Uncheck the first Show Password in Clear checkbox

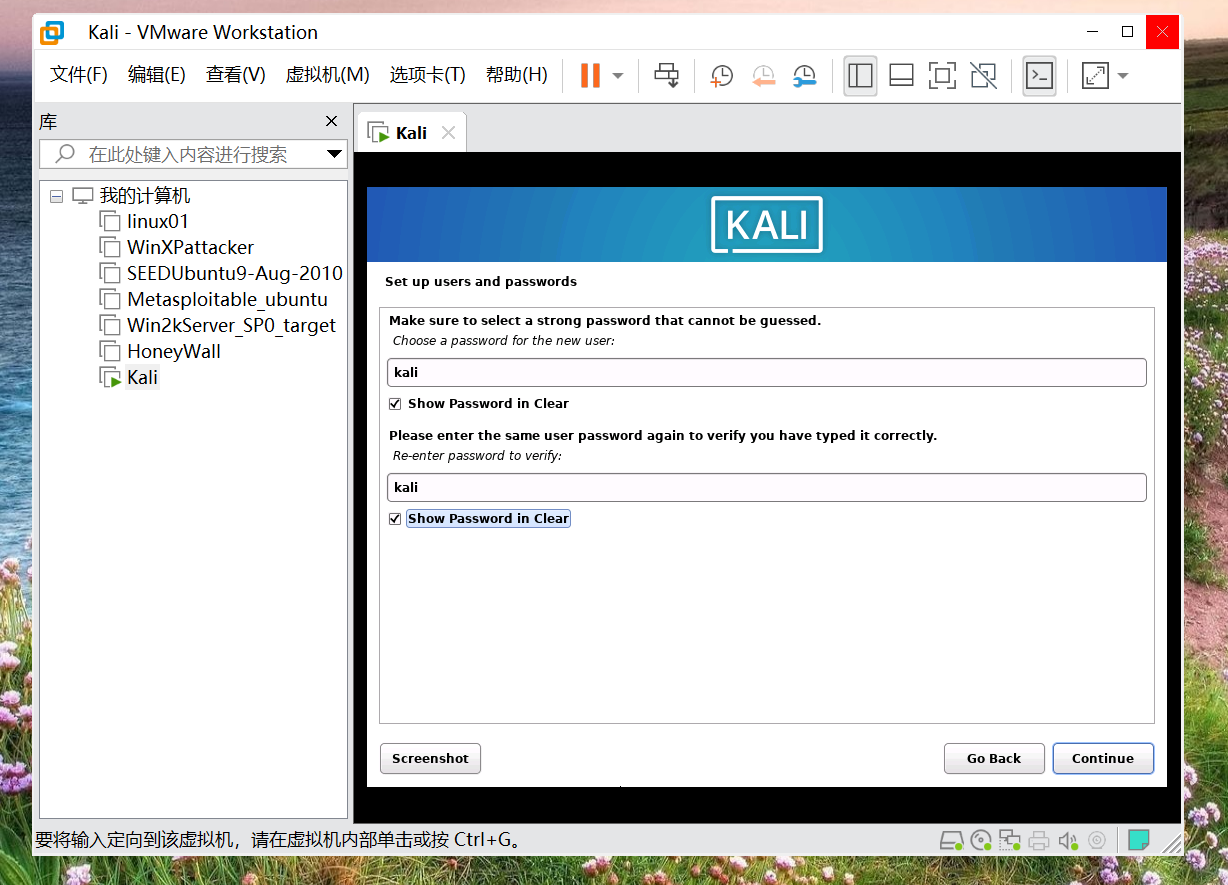pyautogui.click(x=396, y=404)
